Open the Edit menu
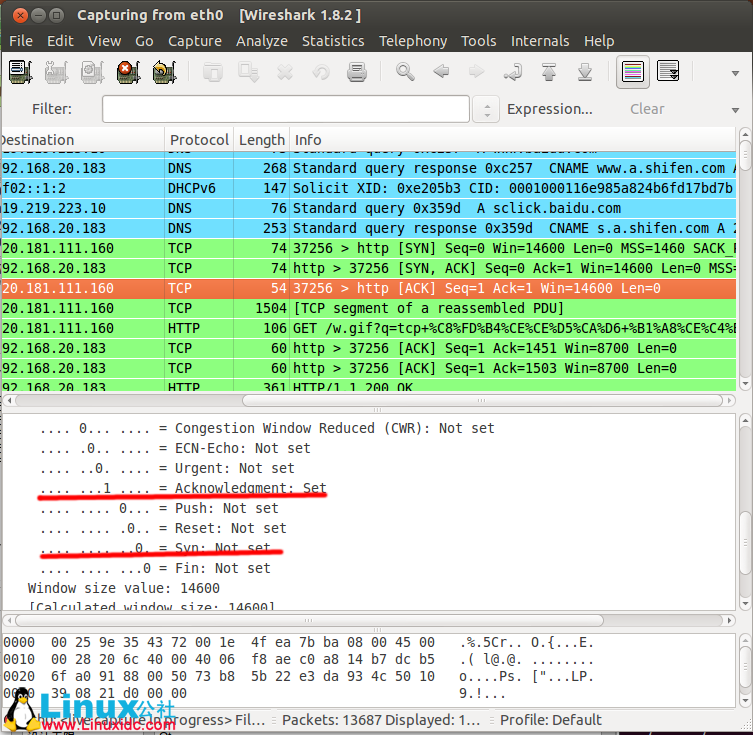The height and width of the screenshot is (735, 753). [61, 41]
